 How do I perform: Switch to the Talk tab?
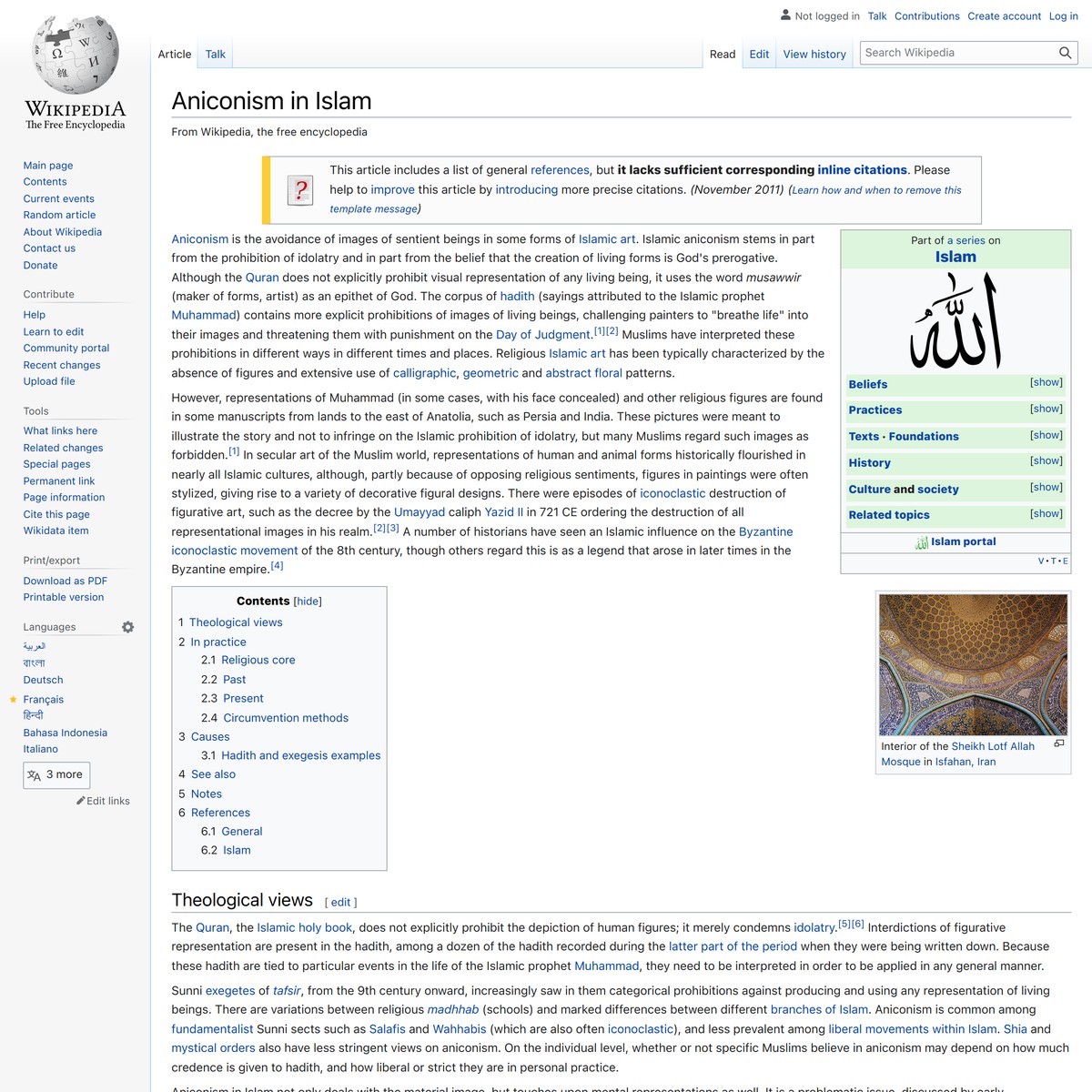point(215,54)
